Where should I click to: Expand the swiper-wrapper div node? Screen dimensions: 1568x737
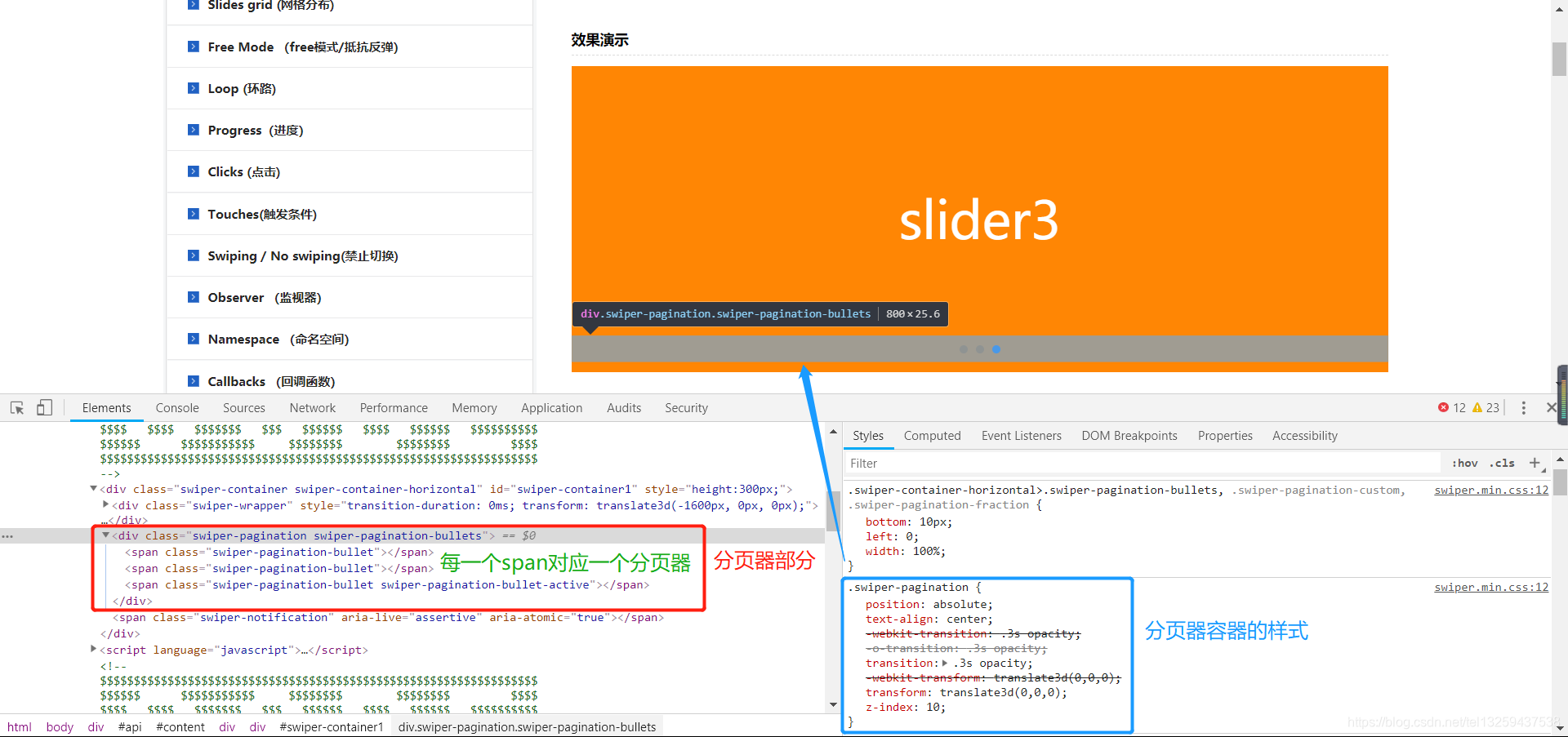click(x=105, y=505)
